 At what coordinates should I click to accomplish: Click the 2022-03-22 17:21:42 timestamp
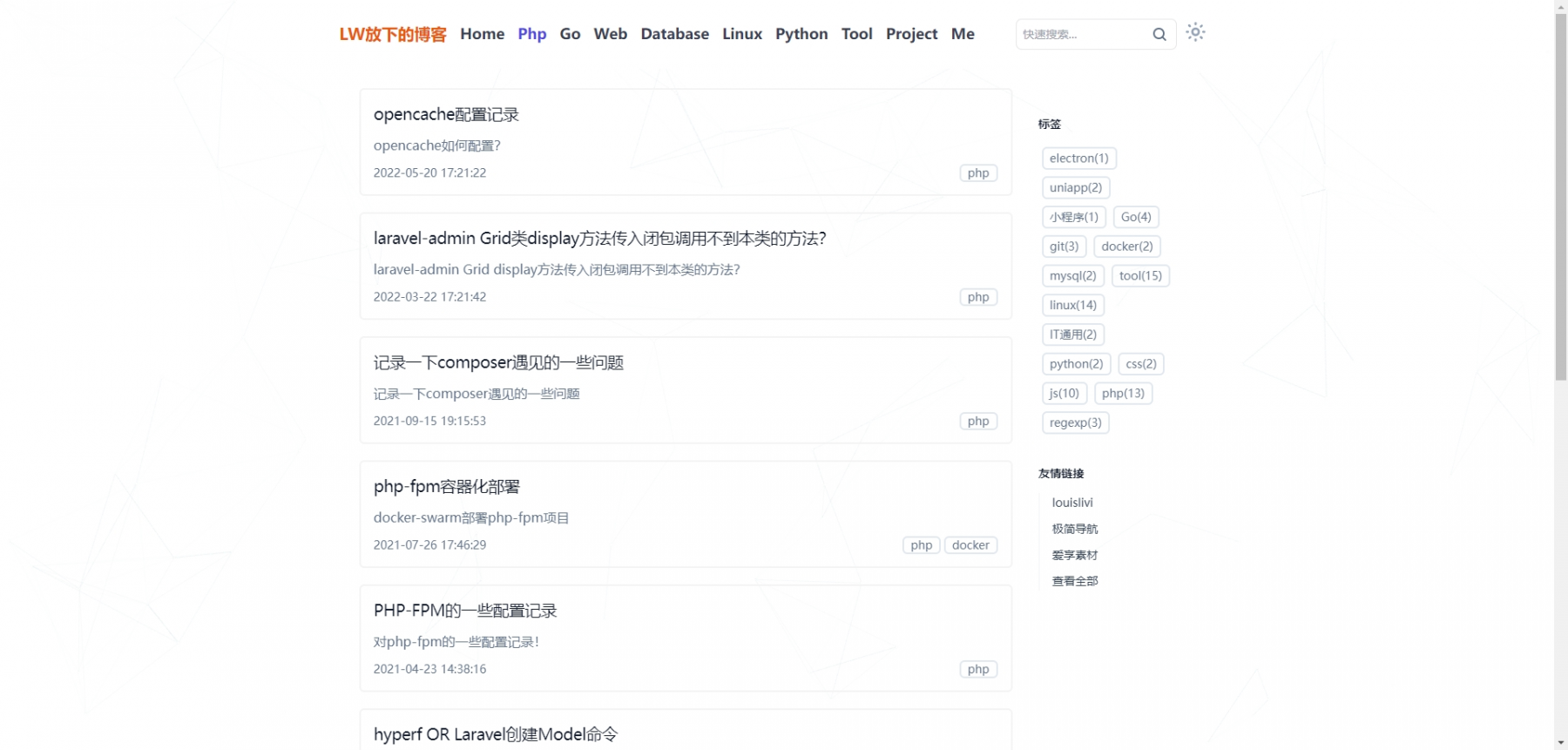pos(429,297)
